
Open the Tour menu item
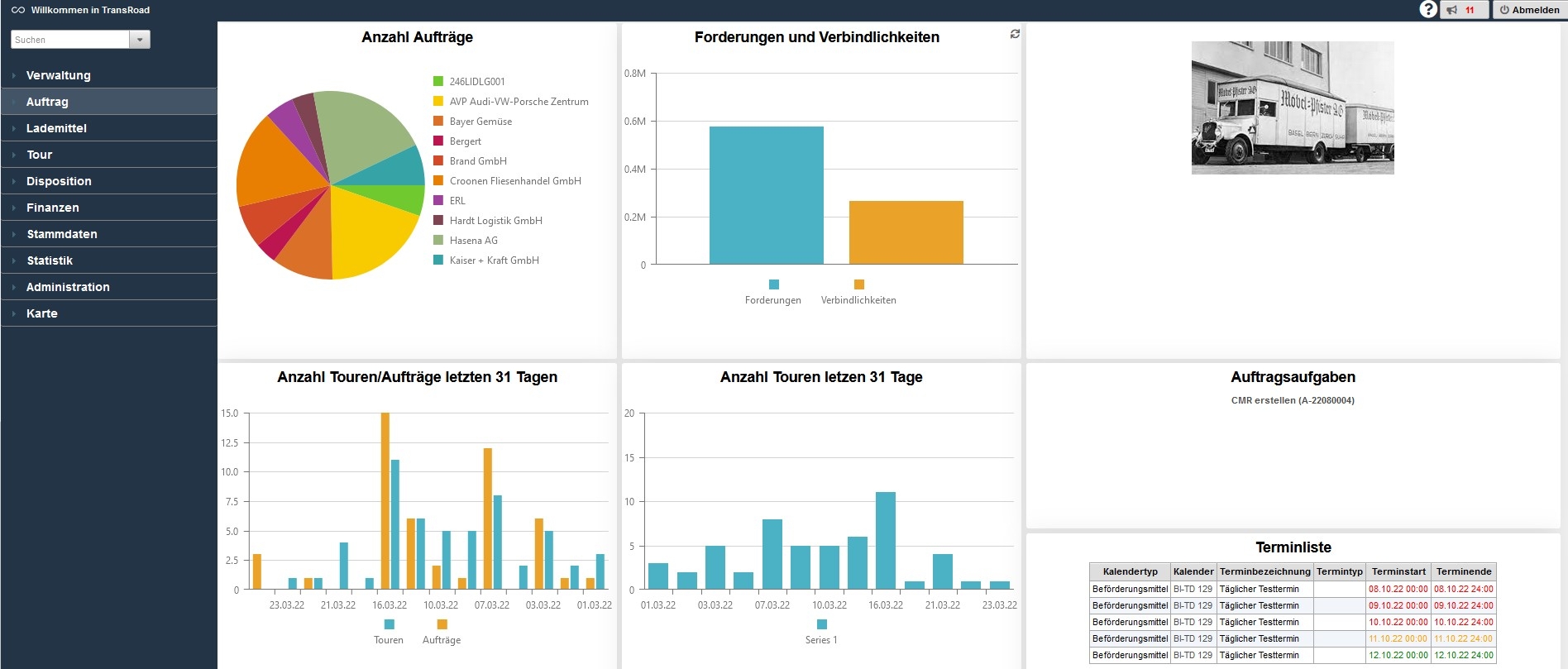[109, 155]
